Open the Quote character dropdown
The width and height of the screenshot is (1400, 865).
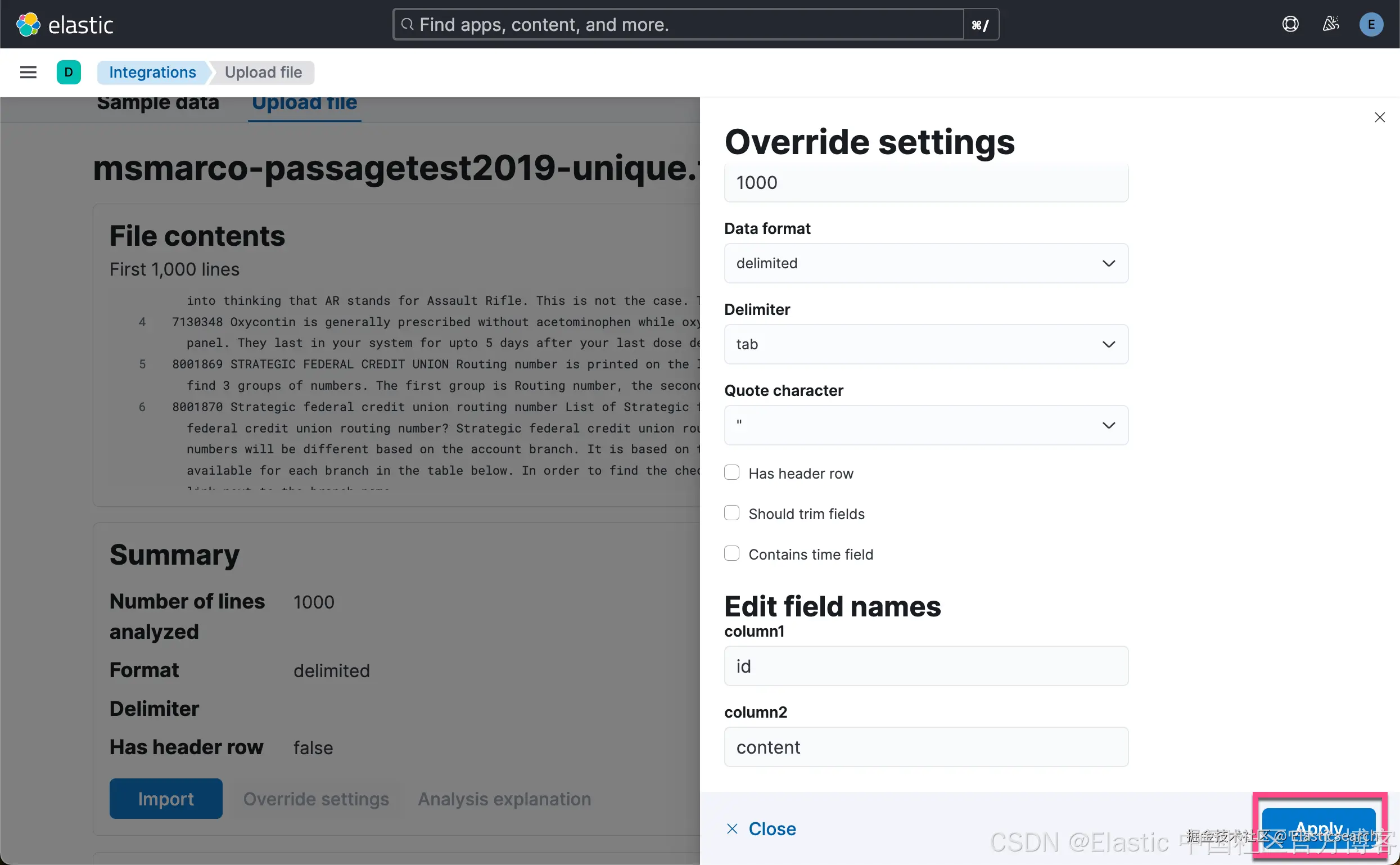click(925, 425)
